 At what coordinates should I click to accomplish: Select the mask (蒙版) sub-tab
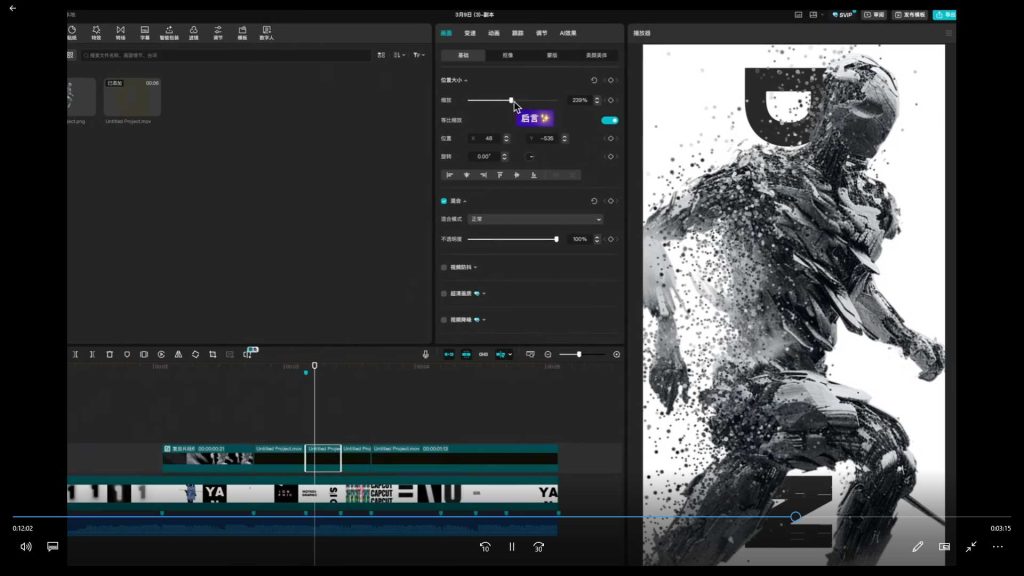552,56
